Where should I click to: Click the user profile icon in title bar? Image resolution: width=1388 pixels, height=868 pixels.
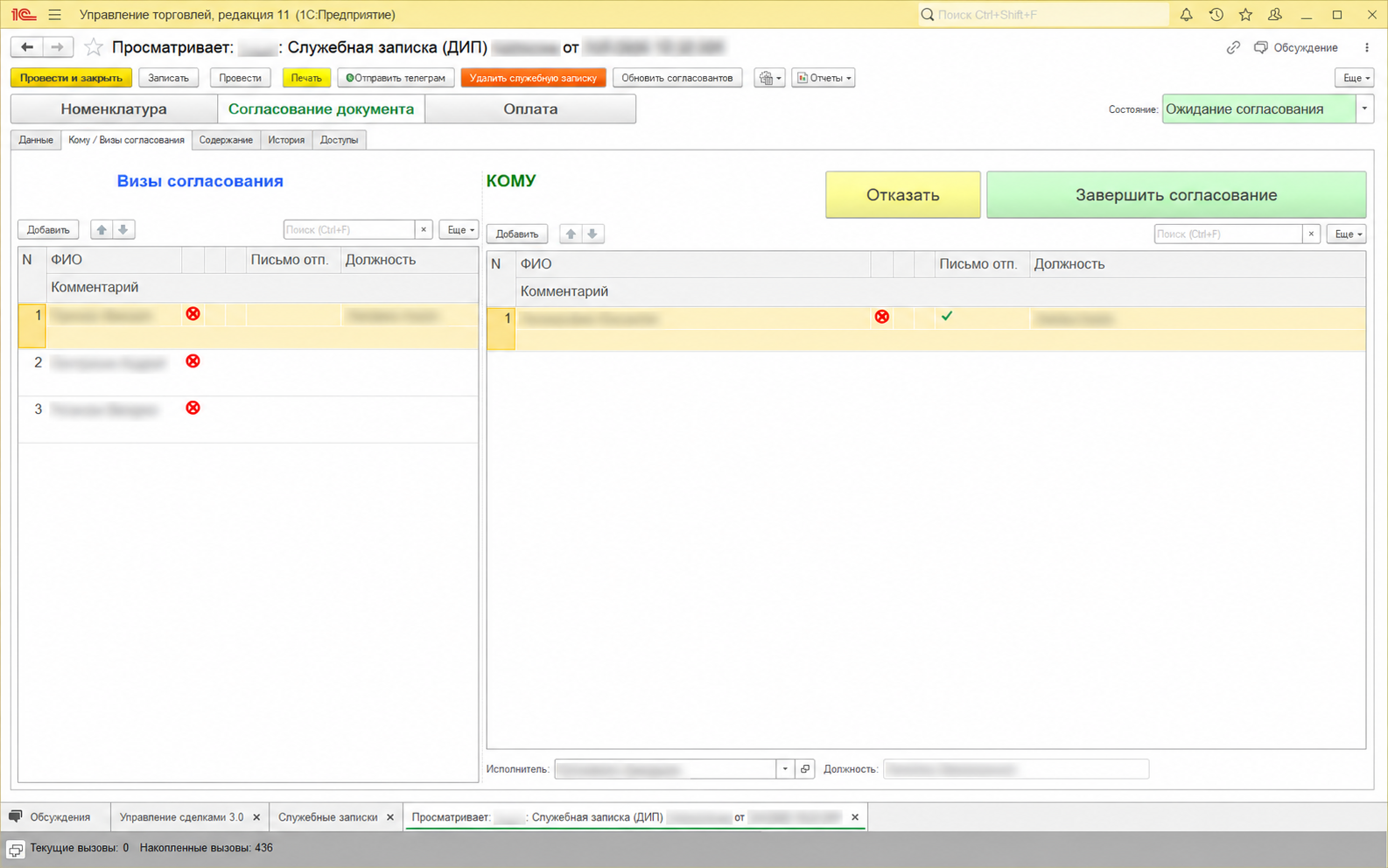[x=1275, y=15]
